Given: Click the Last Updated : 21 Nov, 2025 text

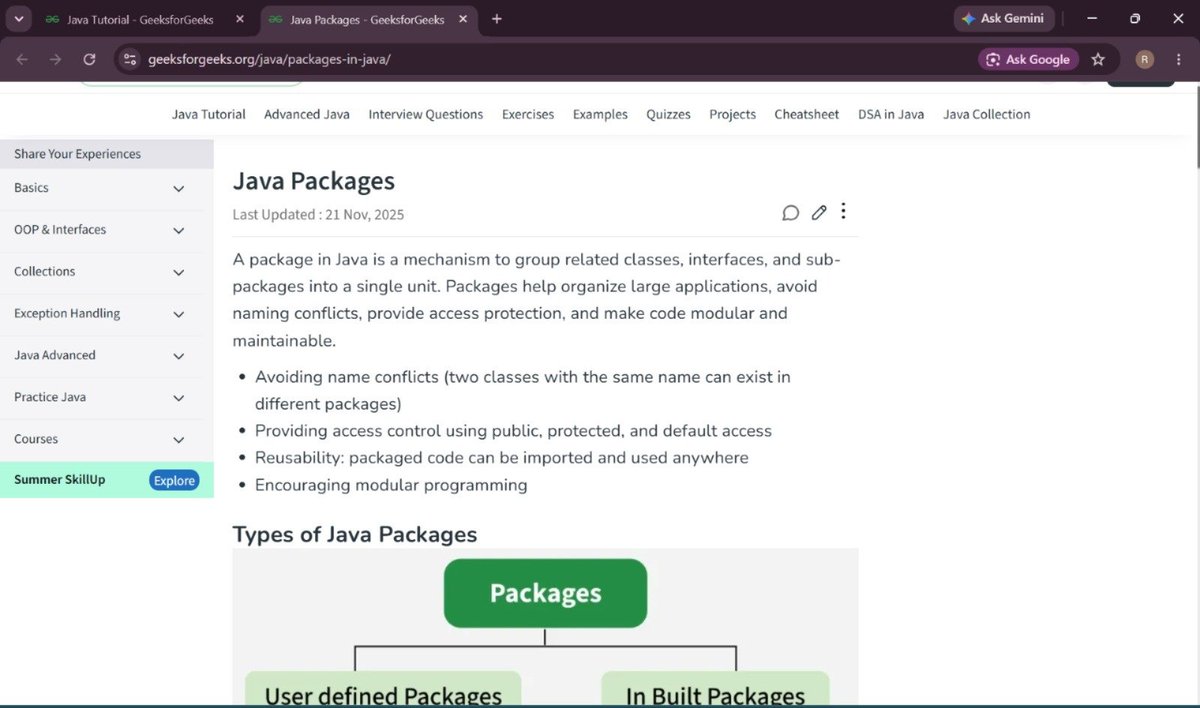Looking at the screenshot, I should tap(318, 214).
